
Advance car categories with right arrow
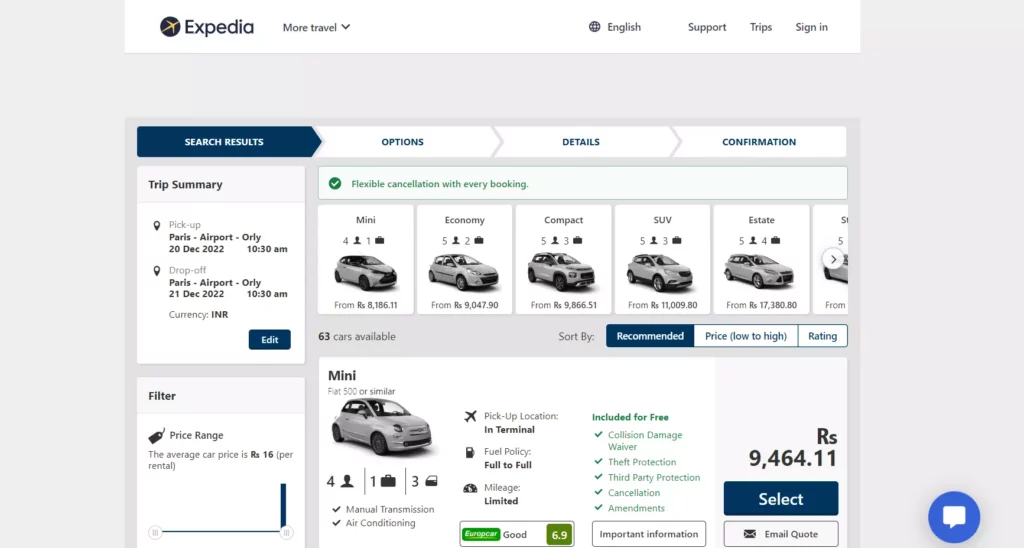coord(833,259)
